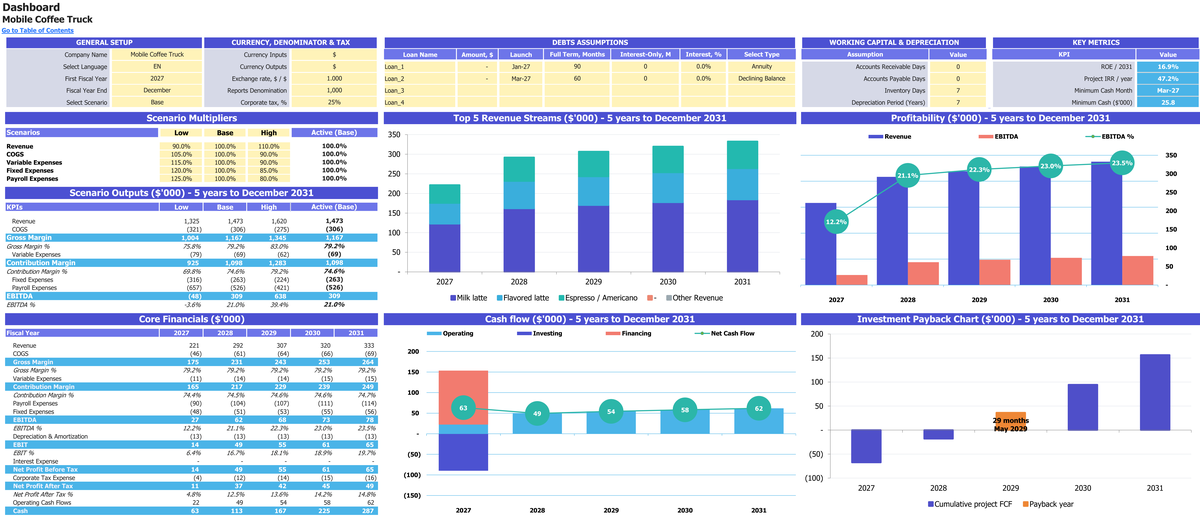Edit the First Fiscal Year 2027 cell

coord(157,78)
